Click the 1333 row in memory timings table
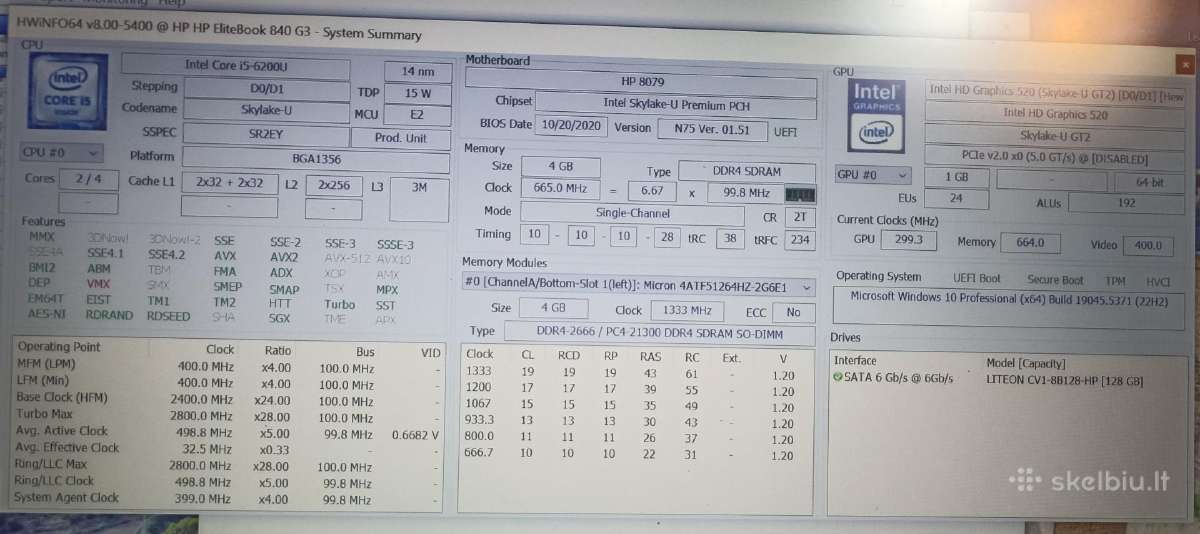 coord(636,374)
